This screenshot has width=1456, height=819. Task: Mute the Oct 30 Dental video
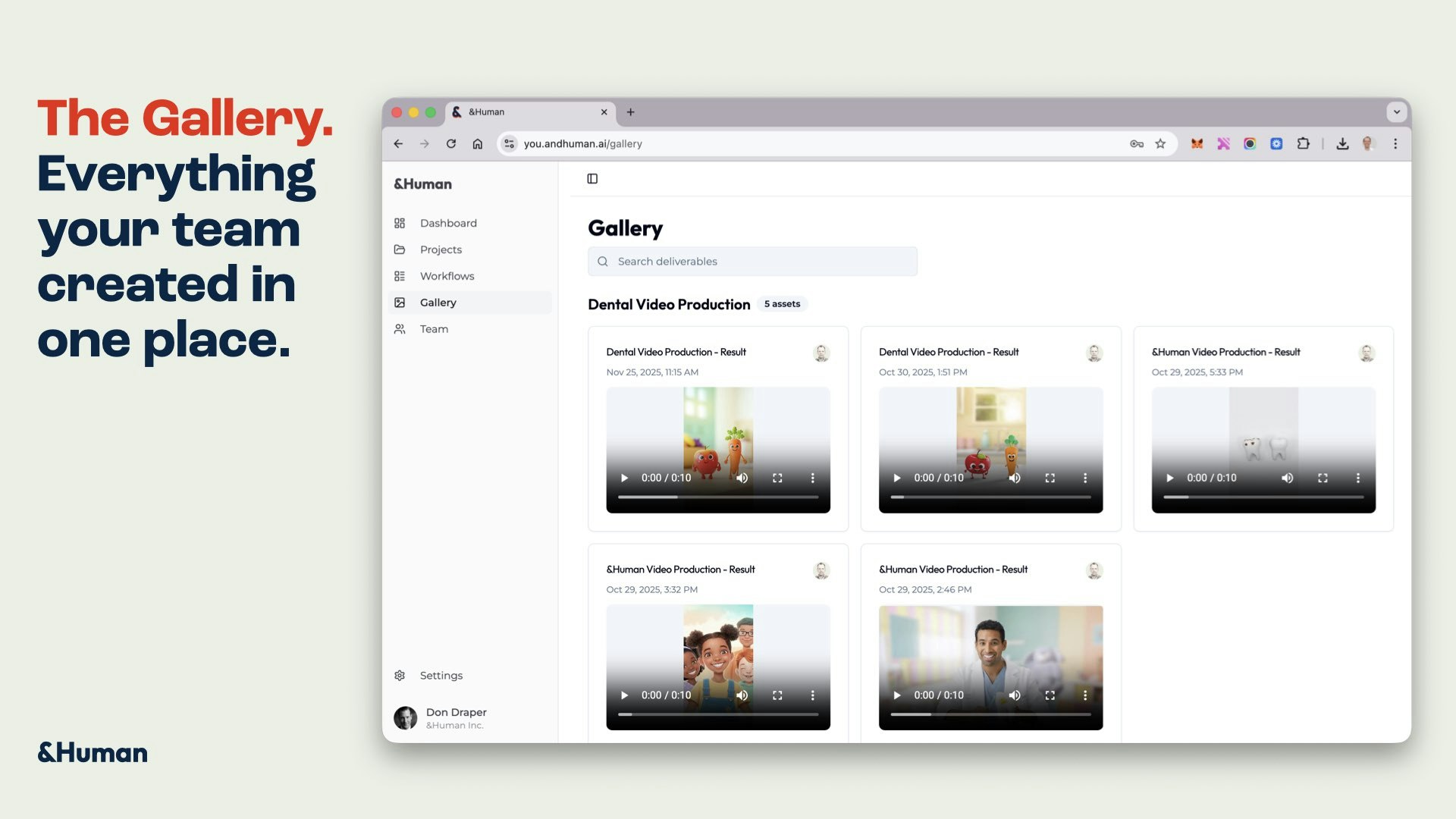coord(1015,479)
